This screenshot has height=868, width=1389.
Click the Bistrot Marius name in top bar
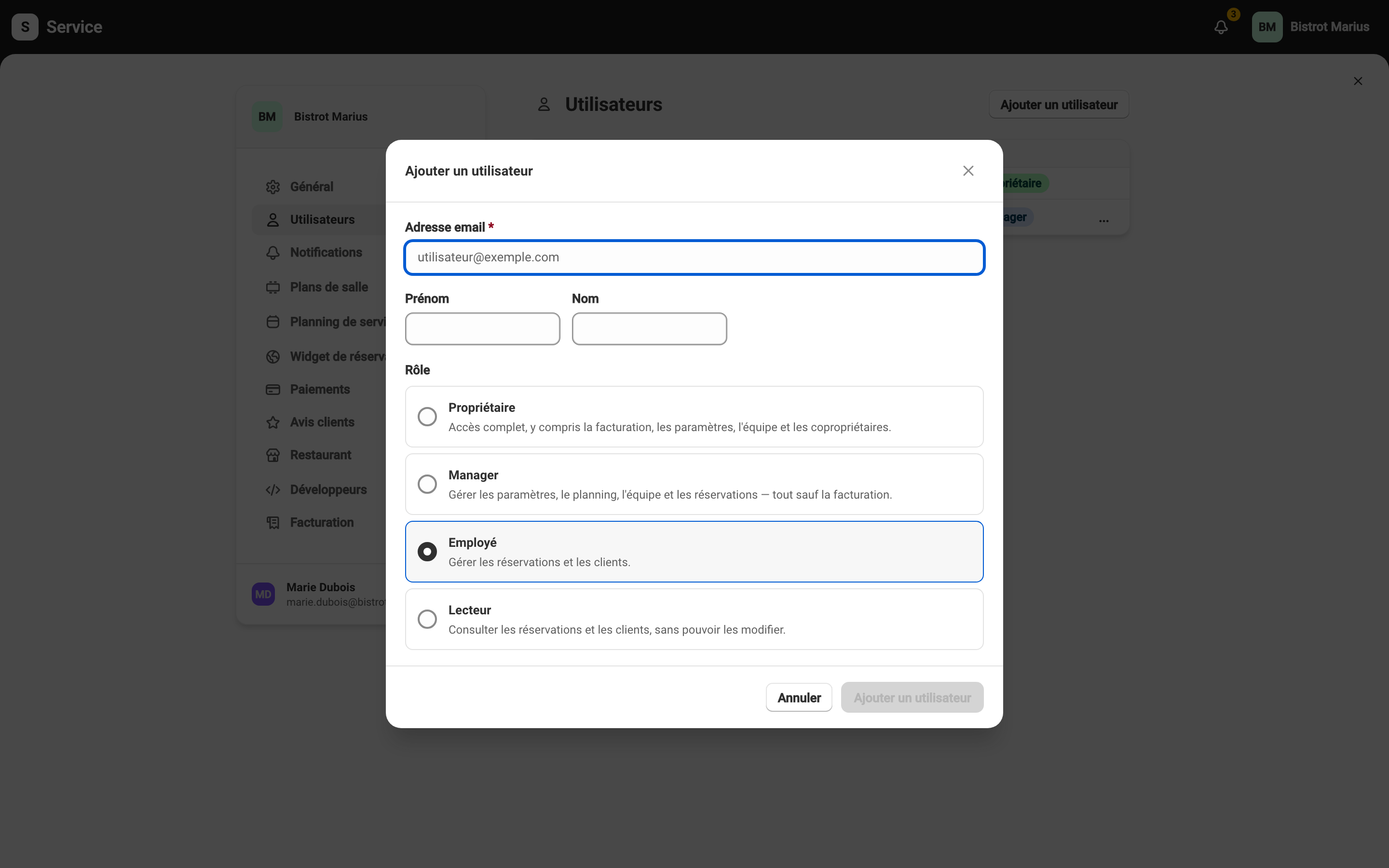click(1330, 27)
